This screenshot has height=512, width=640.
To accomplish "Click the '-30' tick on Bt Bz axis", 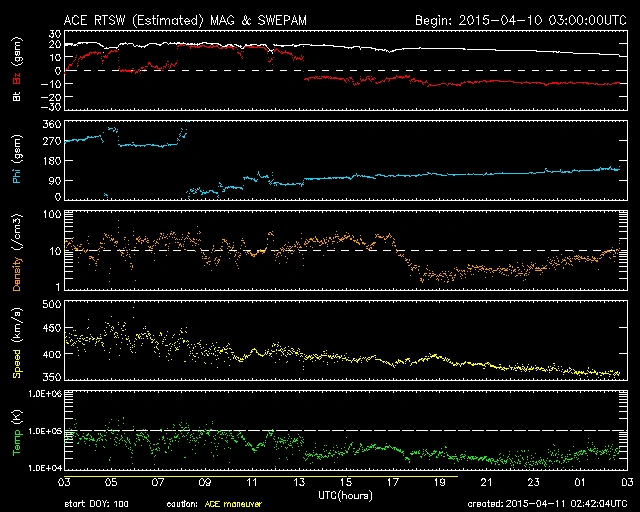I will (52, 107).
